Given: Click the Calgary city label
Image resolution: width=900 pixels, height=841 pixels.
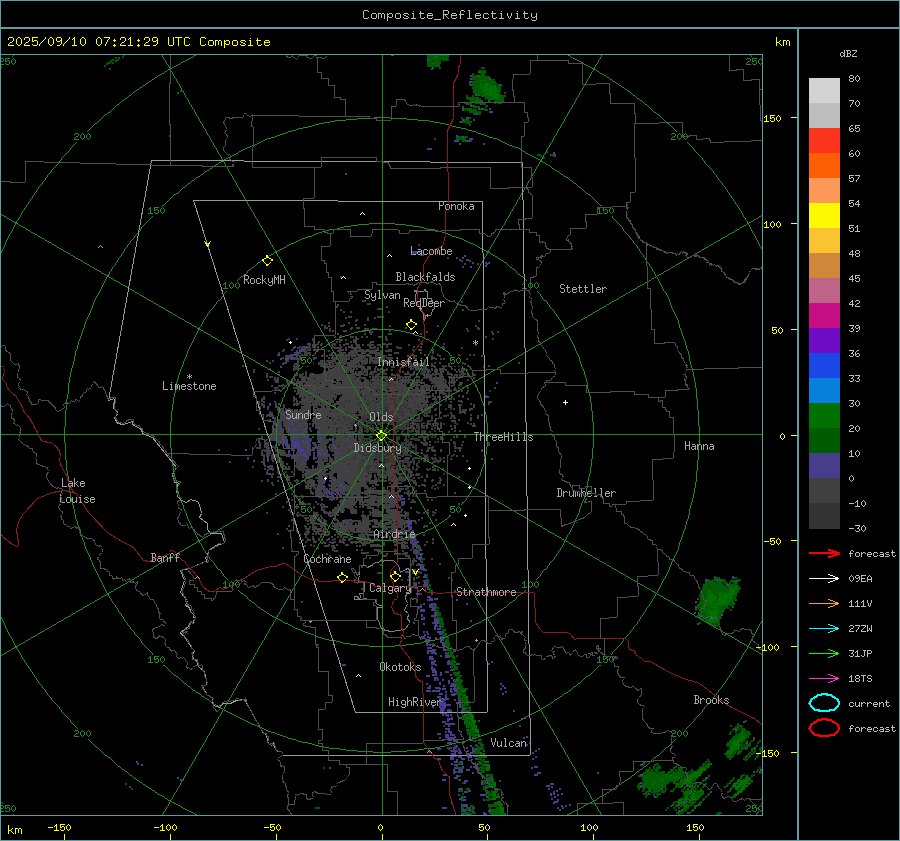Looking at the screenshot, I should click(390, 588).
